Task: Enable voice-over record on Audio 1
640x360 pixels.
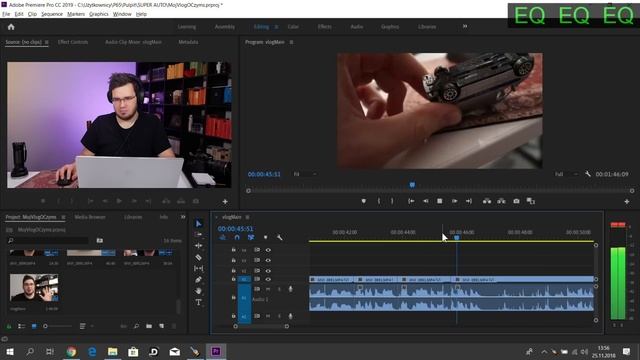Action: click(291, 289)
